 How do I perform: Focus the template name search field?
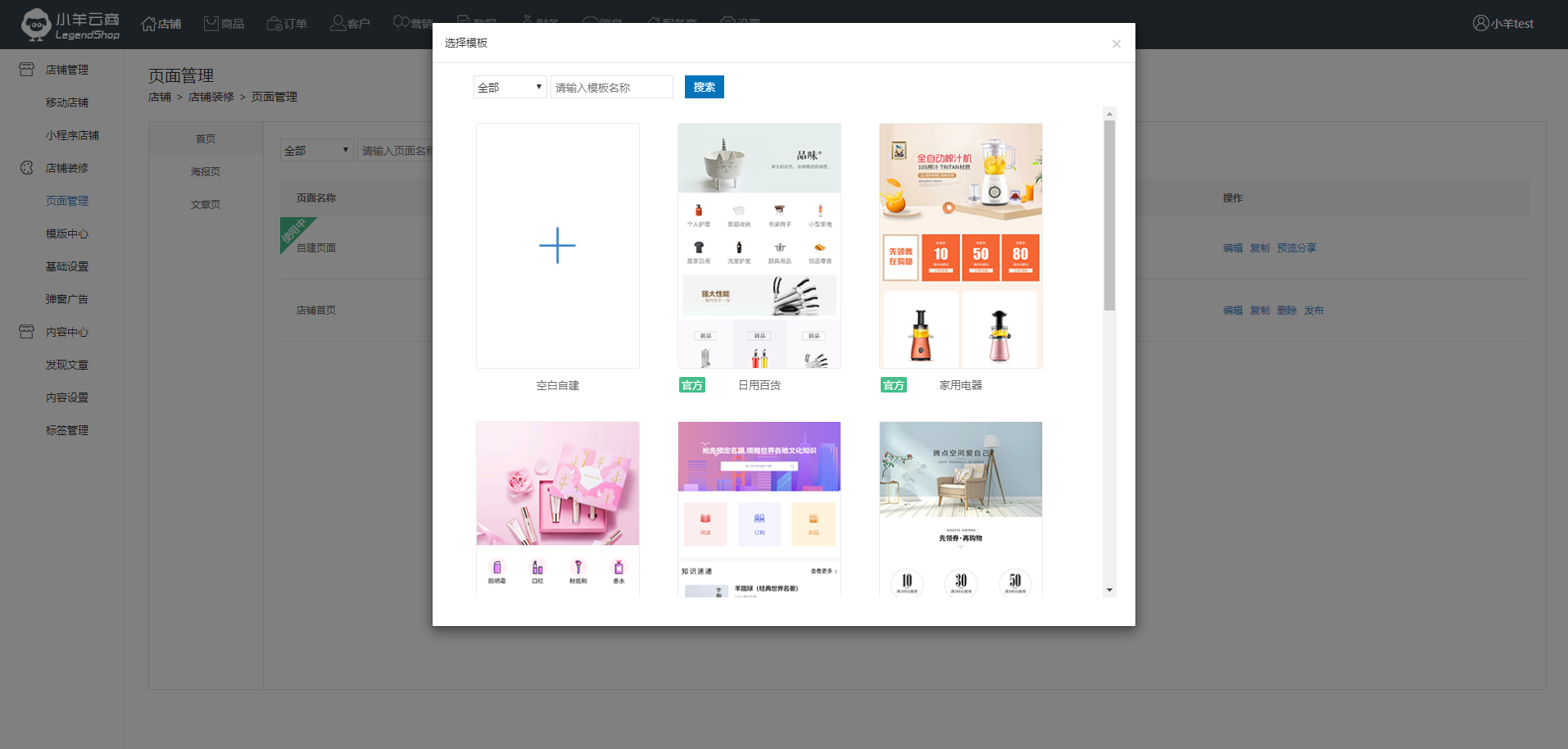(611, 88)
